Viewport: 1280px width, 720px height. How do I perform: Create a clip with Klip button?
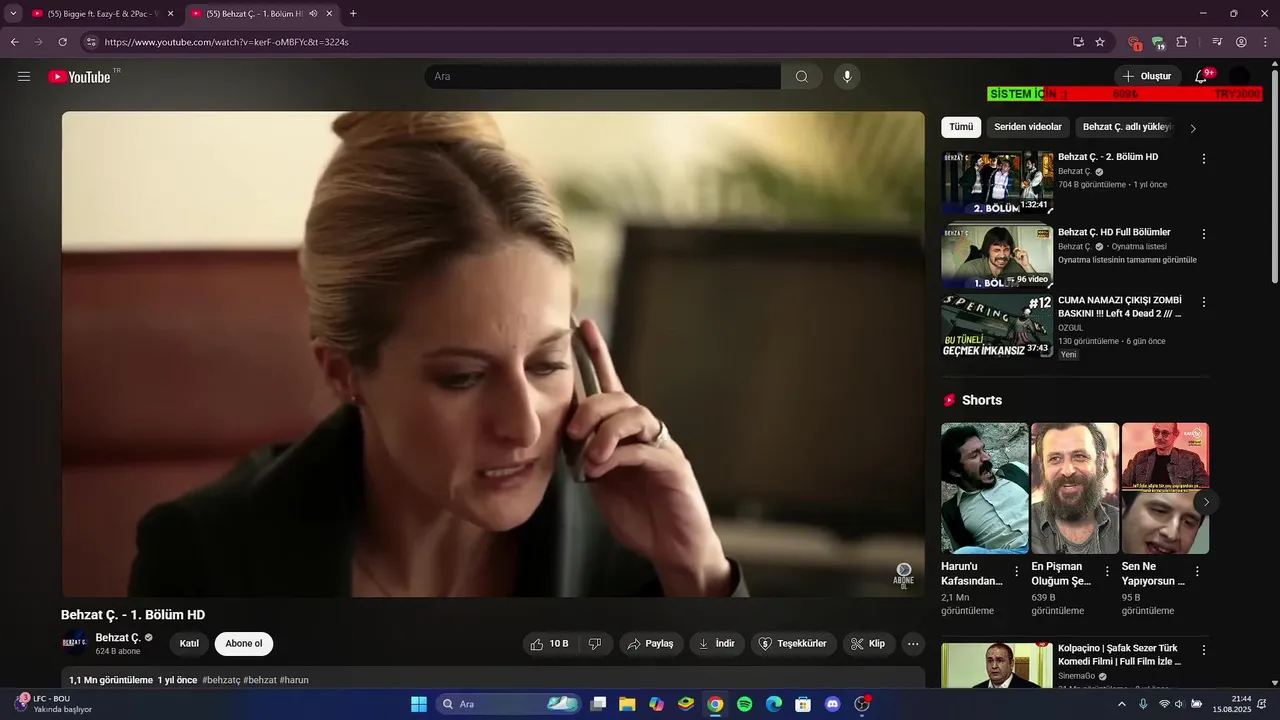click(x=869, y=644)
